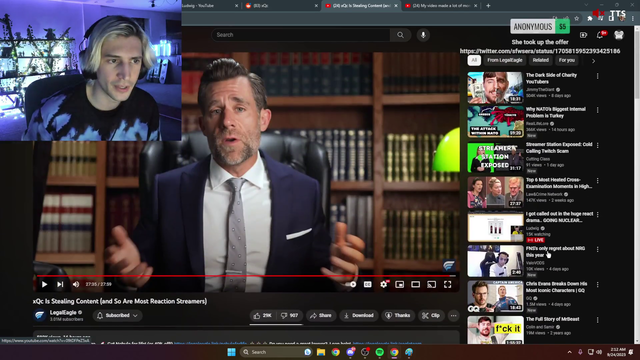Screen dimensions: 640x360
Task: Select the All filter chip
Action: pyautogui.click(x=474, y=60)
